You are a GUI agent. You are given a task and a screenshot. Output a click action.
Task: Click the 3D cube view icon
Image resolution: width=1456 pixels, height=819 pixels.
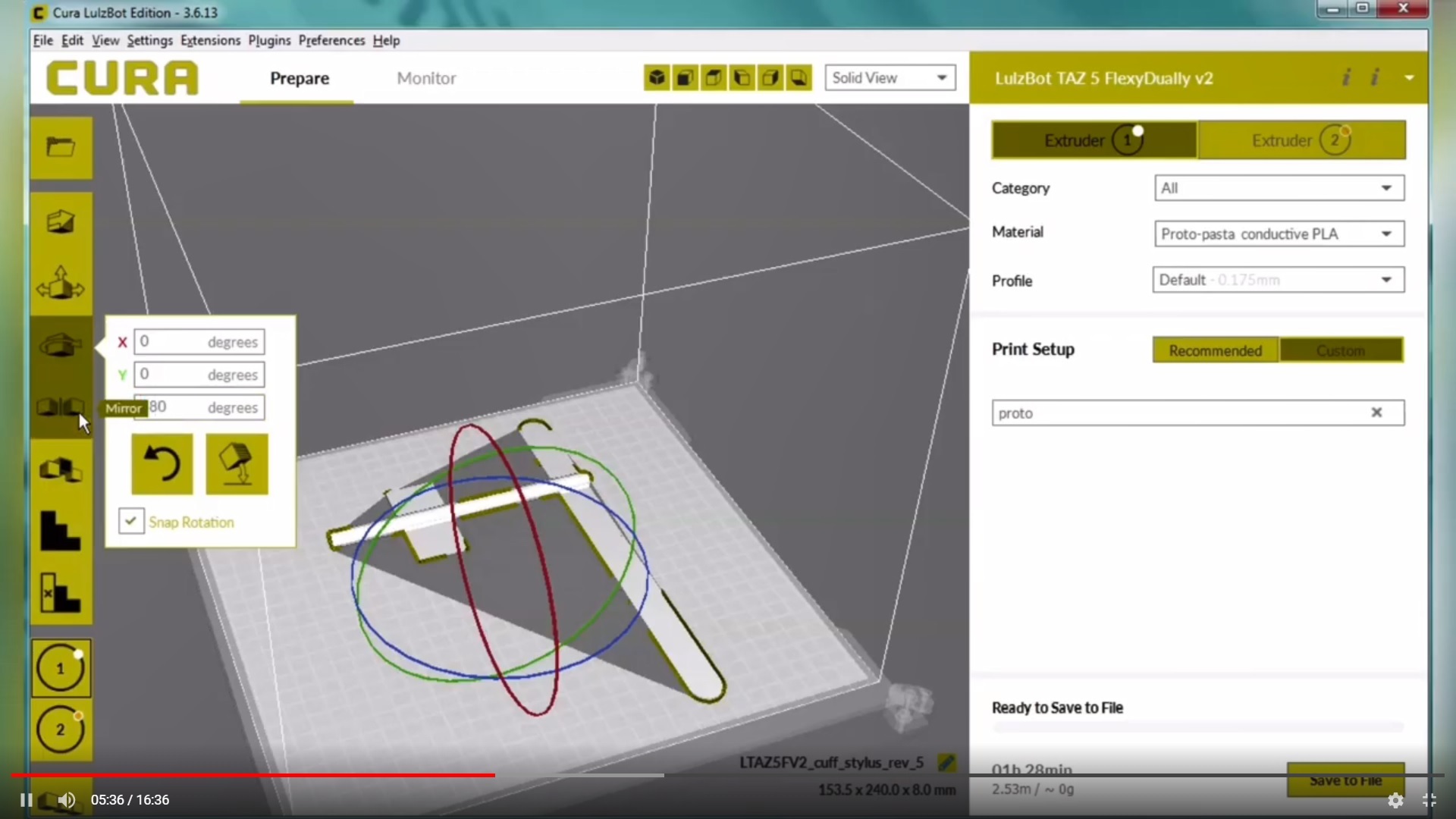657,77
